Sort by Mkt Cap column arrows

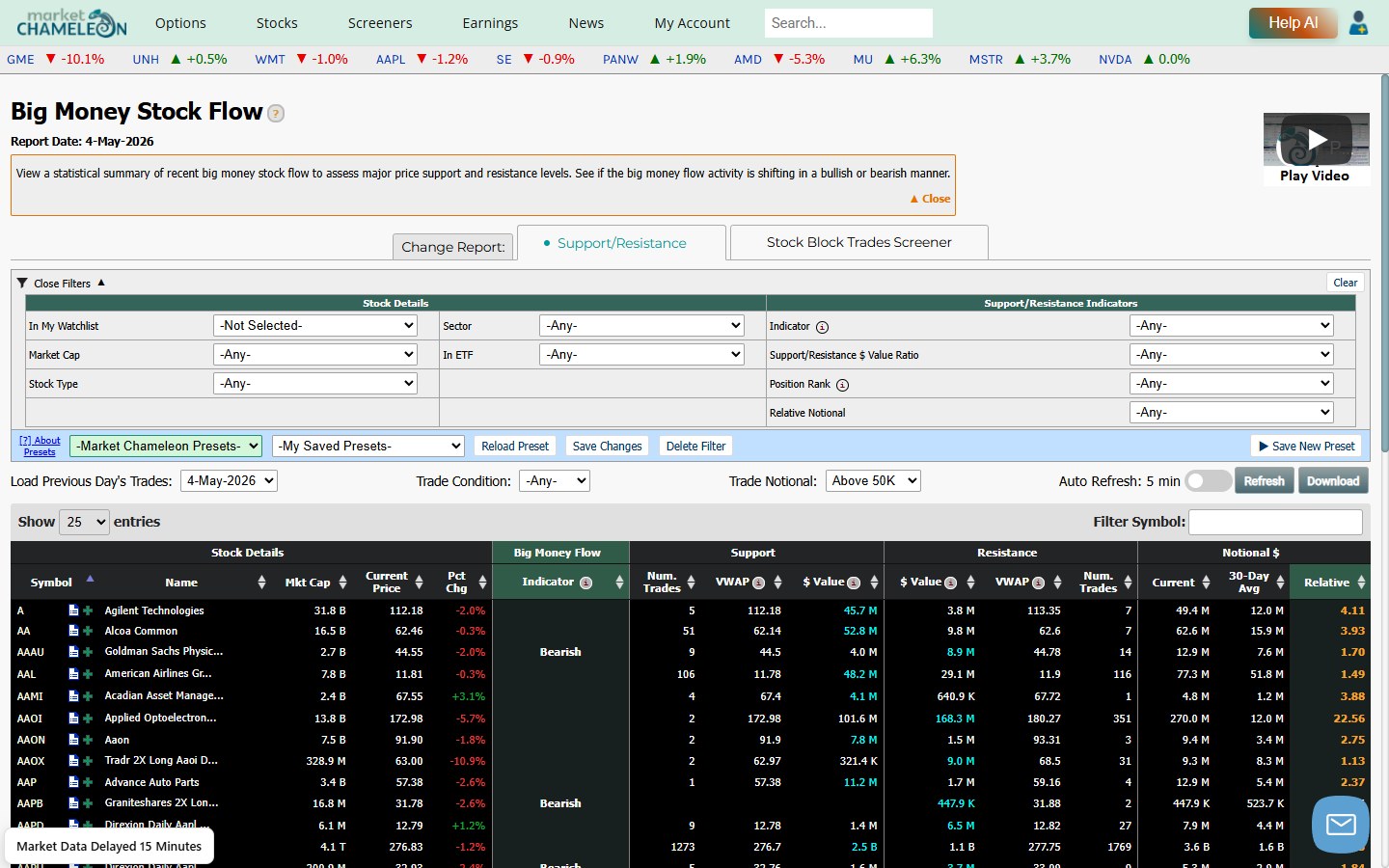click(x=341, y=583)
